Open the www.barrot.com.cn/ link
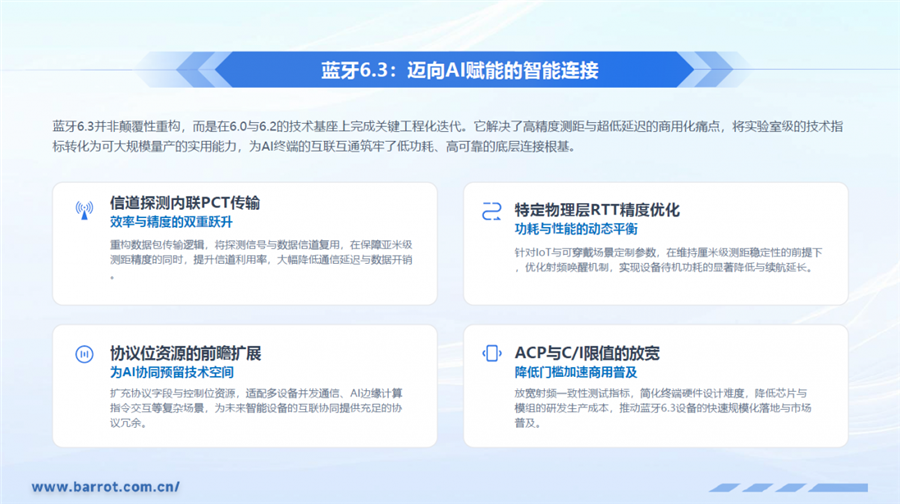 (x=106, y=487)
